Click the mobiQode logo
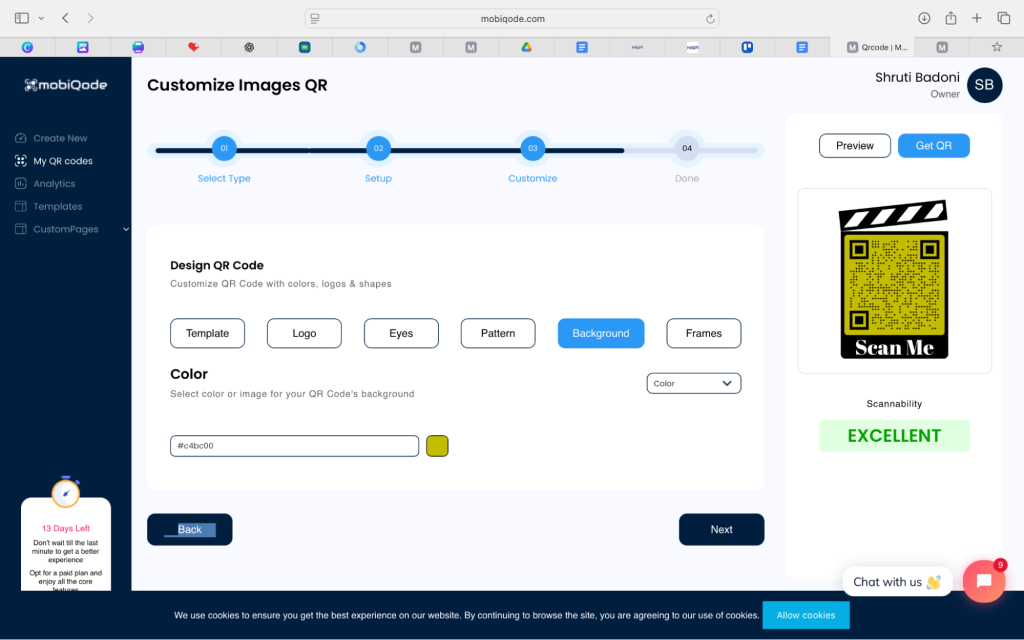The image size is (1024, 640). click(63, 85)
